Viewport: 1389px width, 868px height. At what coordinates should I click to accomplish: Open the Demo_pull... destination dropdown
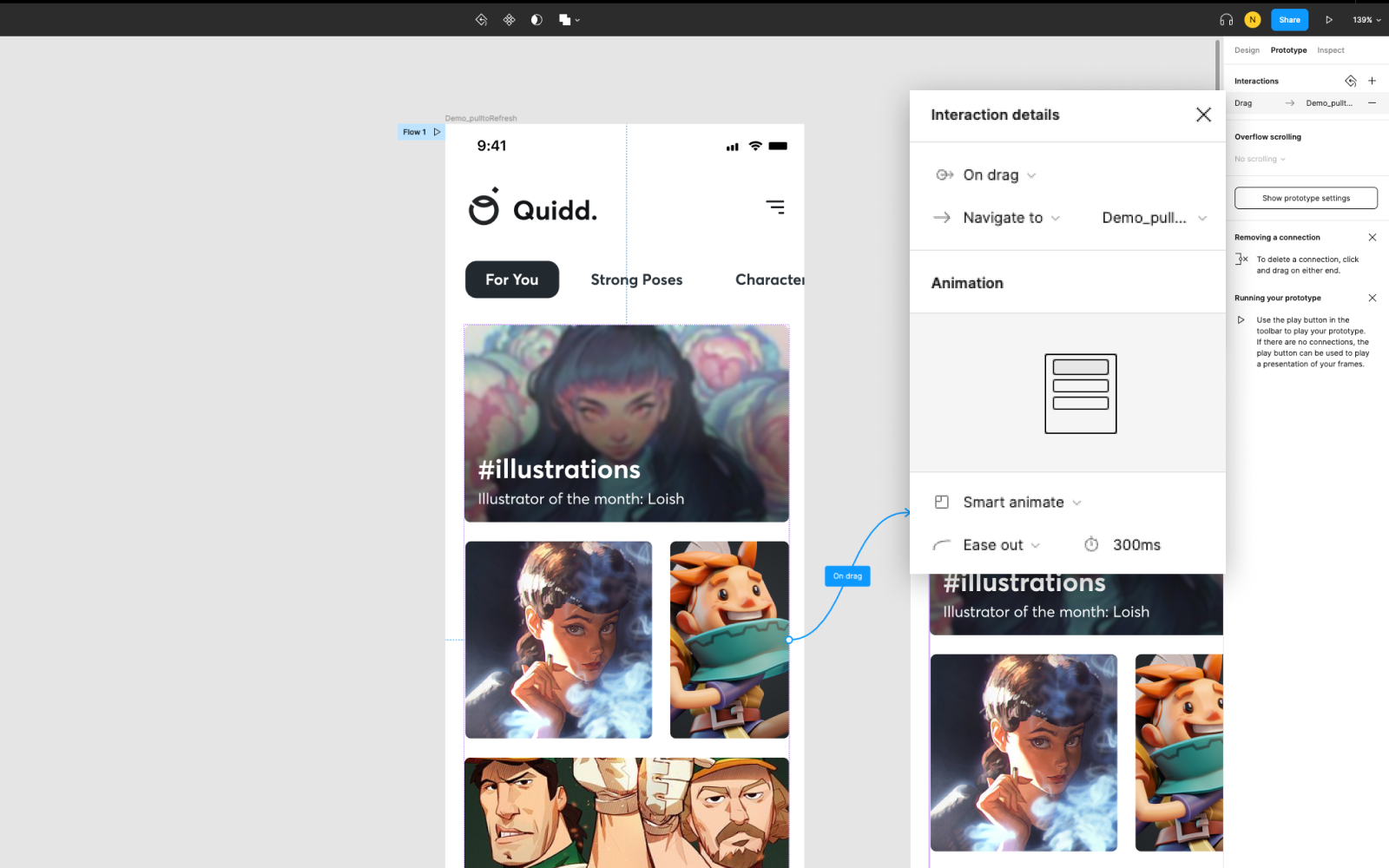click(1154, 218)
